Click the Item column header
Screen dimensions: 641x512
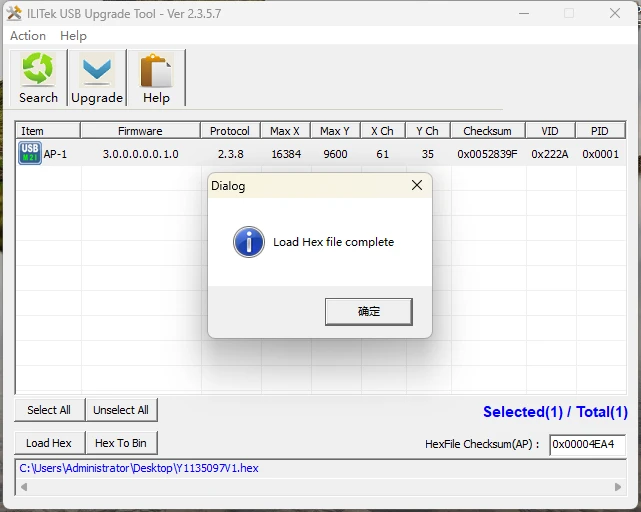click(48, 131)
